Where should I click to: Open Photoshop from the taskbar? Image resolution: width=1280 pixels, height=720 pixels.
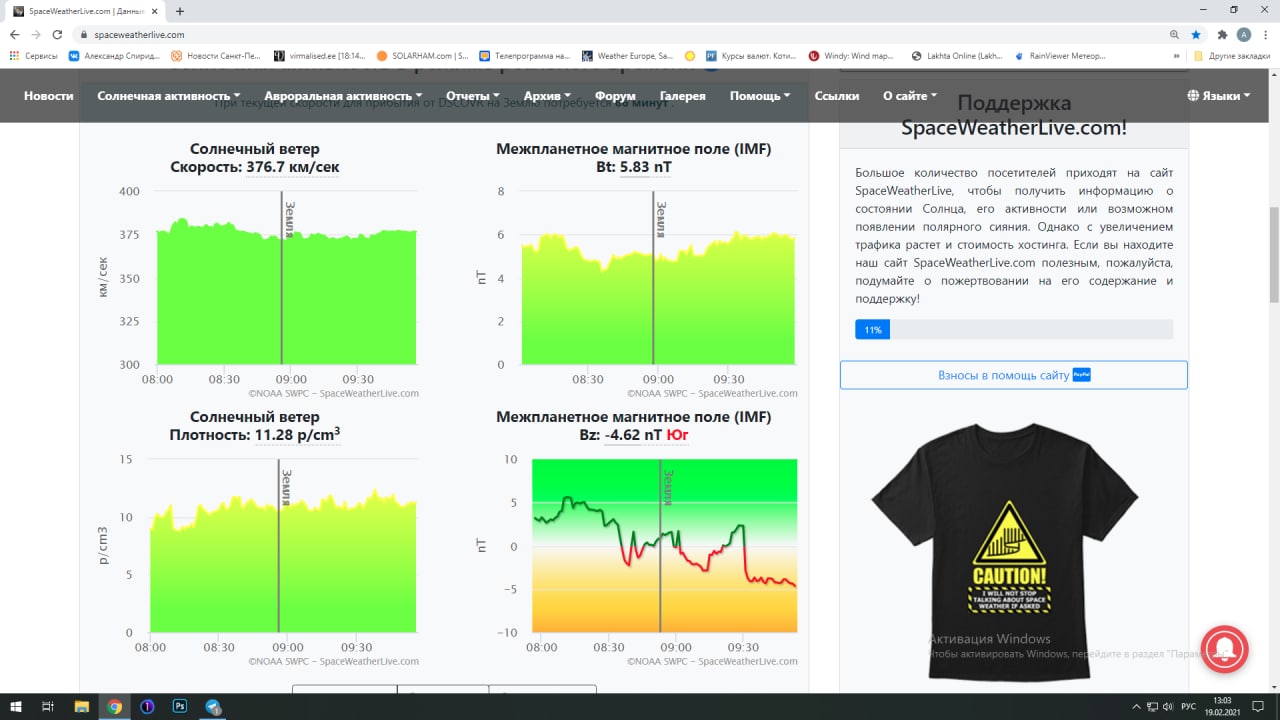pos(180,706)
